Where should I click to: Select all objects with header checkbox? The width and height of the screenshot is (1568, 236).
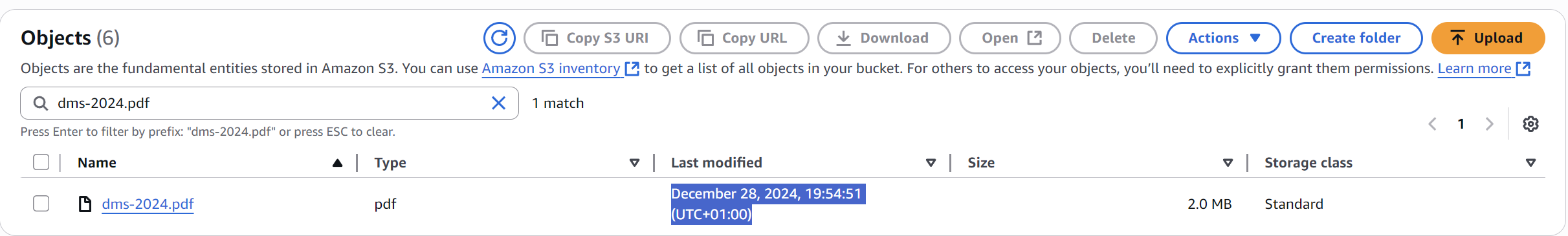(41, 162)
